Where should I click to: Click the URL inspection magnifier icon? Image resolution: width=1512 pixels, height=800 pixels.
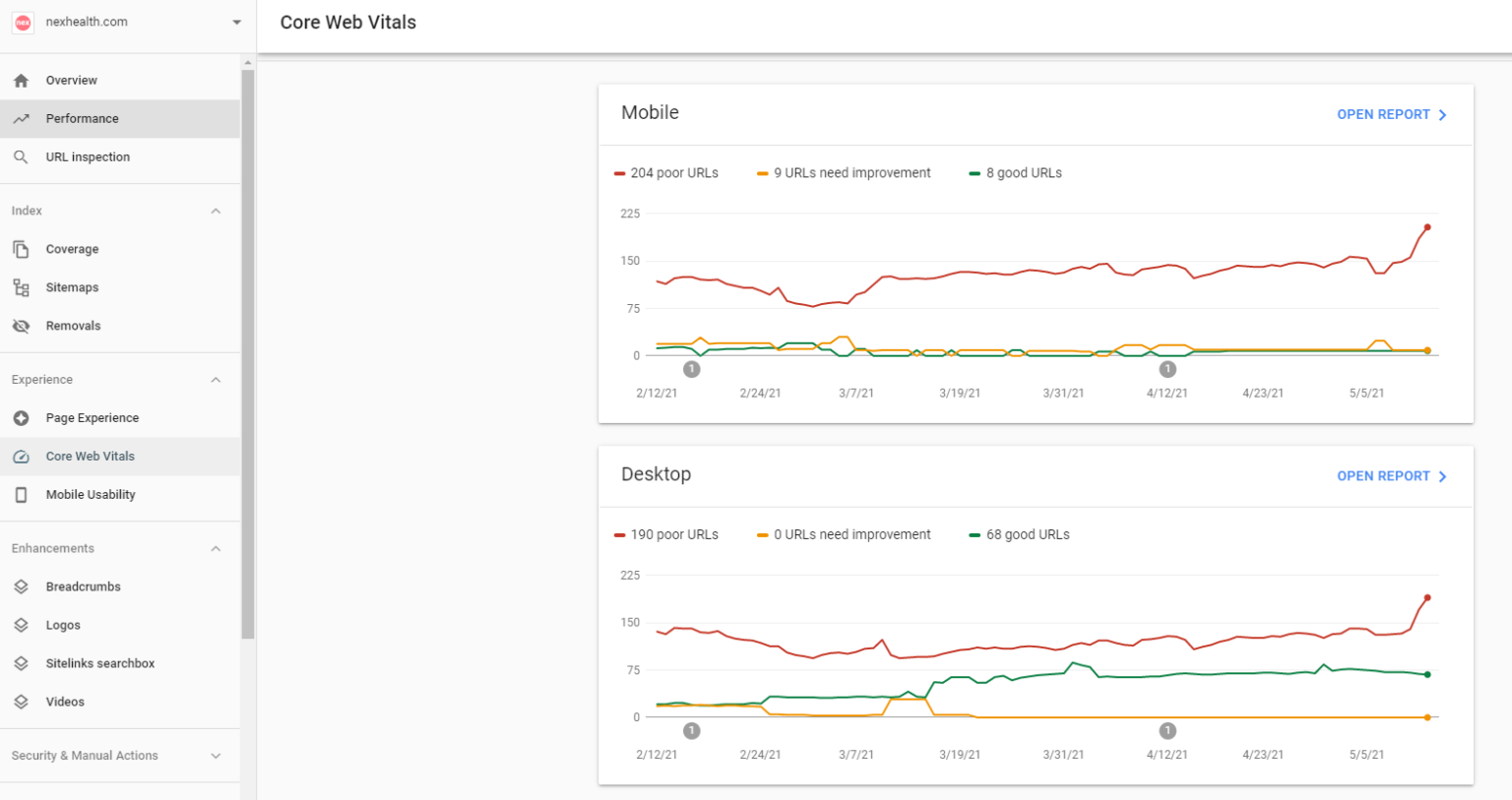[x=21, y=156]
